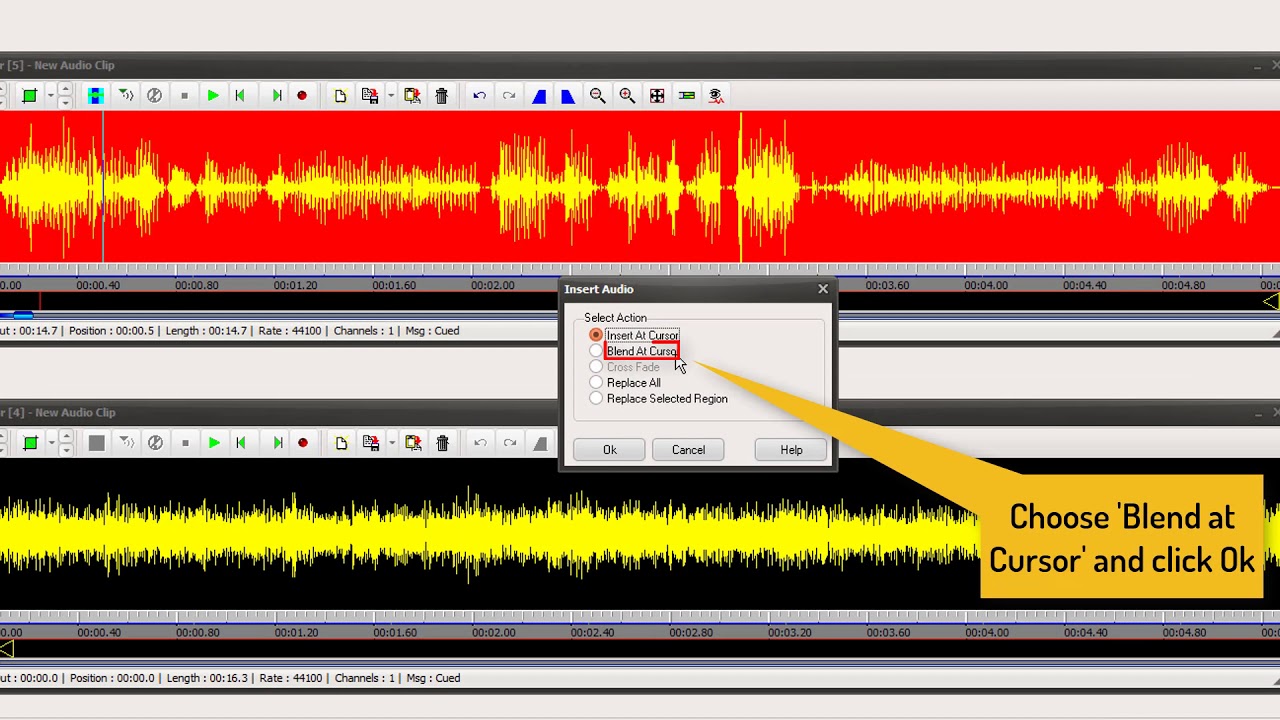Skip to end in top window [5]
Screen dimensions: 1280x720
(277, 96)
